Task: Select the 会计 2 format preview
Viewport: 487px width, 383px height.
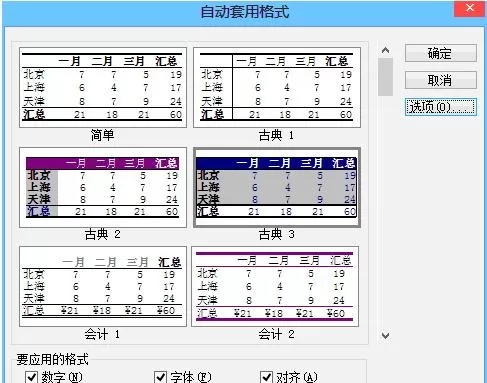Action: click(x=275, y=287)
